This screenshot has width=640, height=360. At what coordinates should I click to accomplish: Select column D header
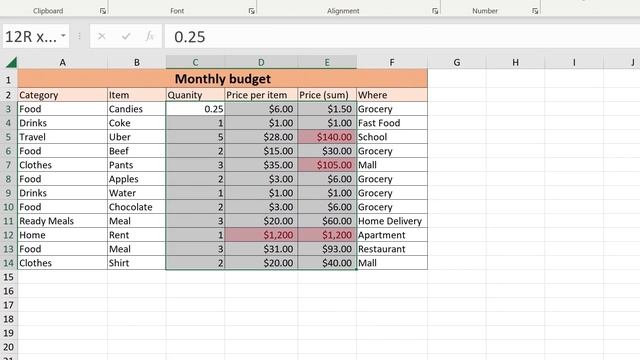(261, 62)
